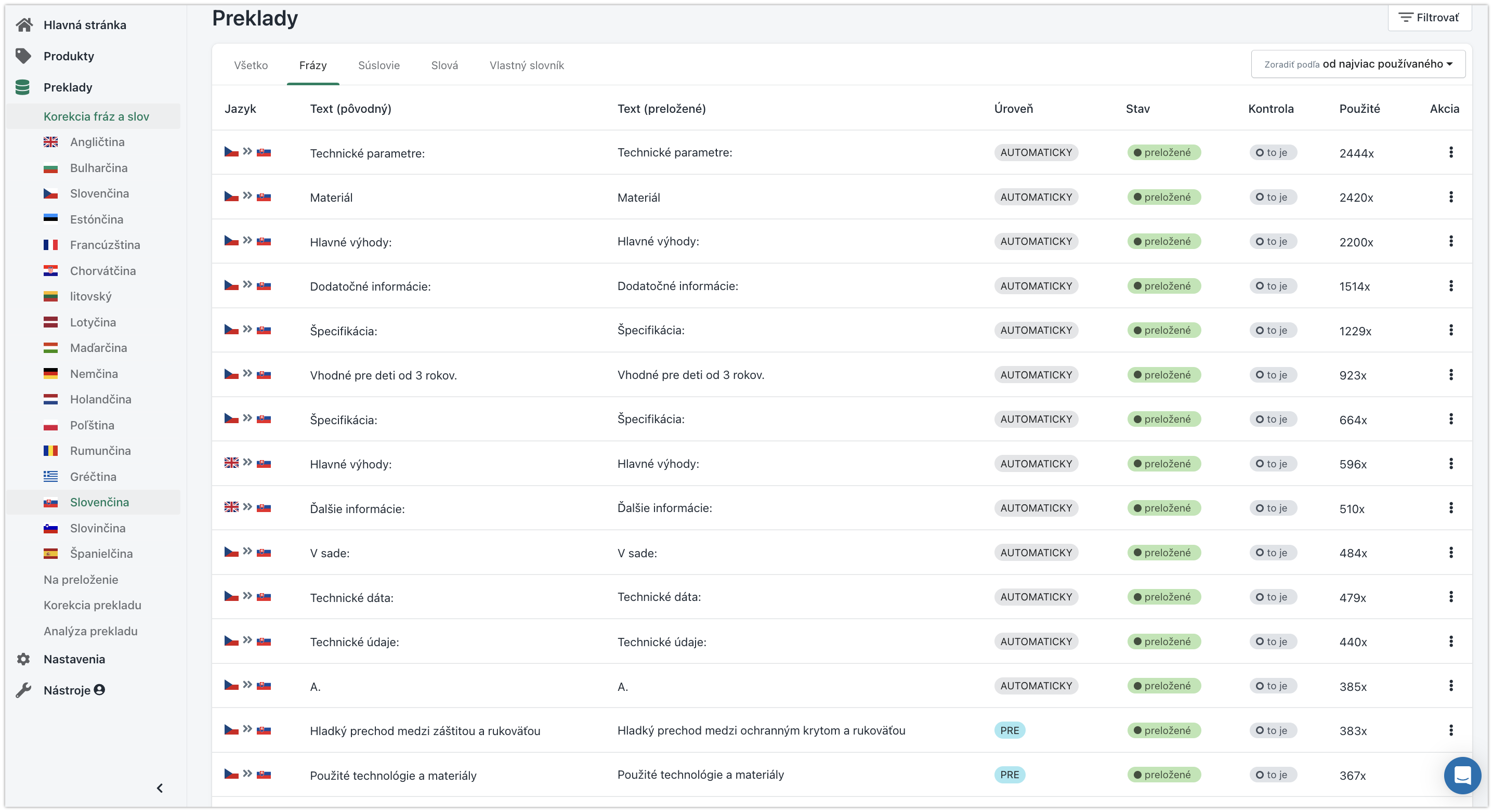Expand the Produkty sidebar section
This screenshot has height=812, width=1493.
click(x=69, y=56)
